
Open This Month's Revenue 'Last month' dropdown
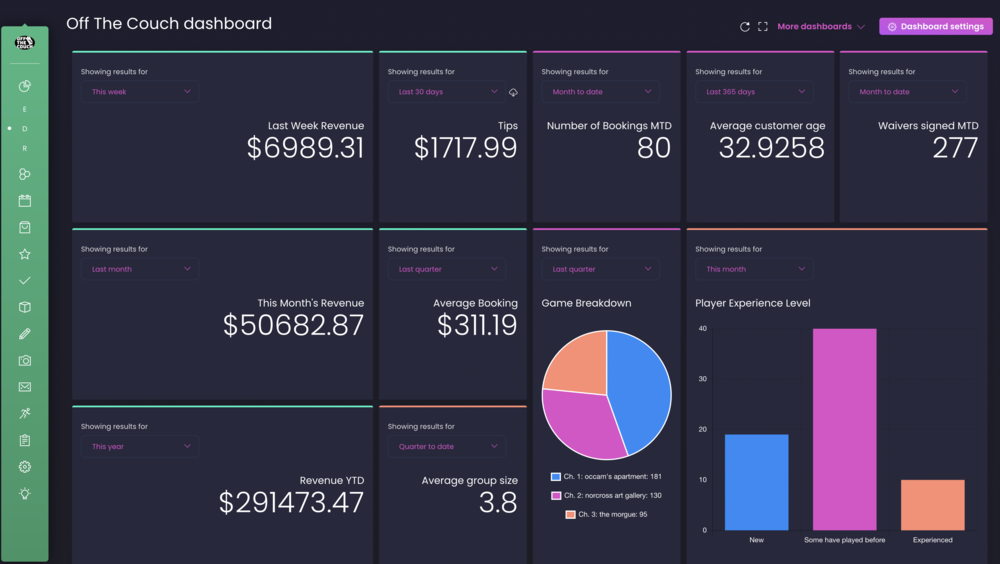click(140, 269)
